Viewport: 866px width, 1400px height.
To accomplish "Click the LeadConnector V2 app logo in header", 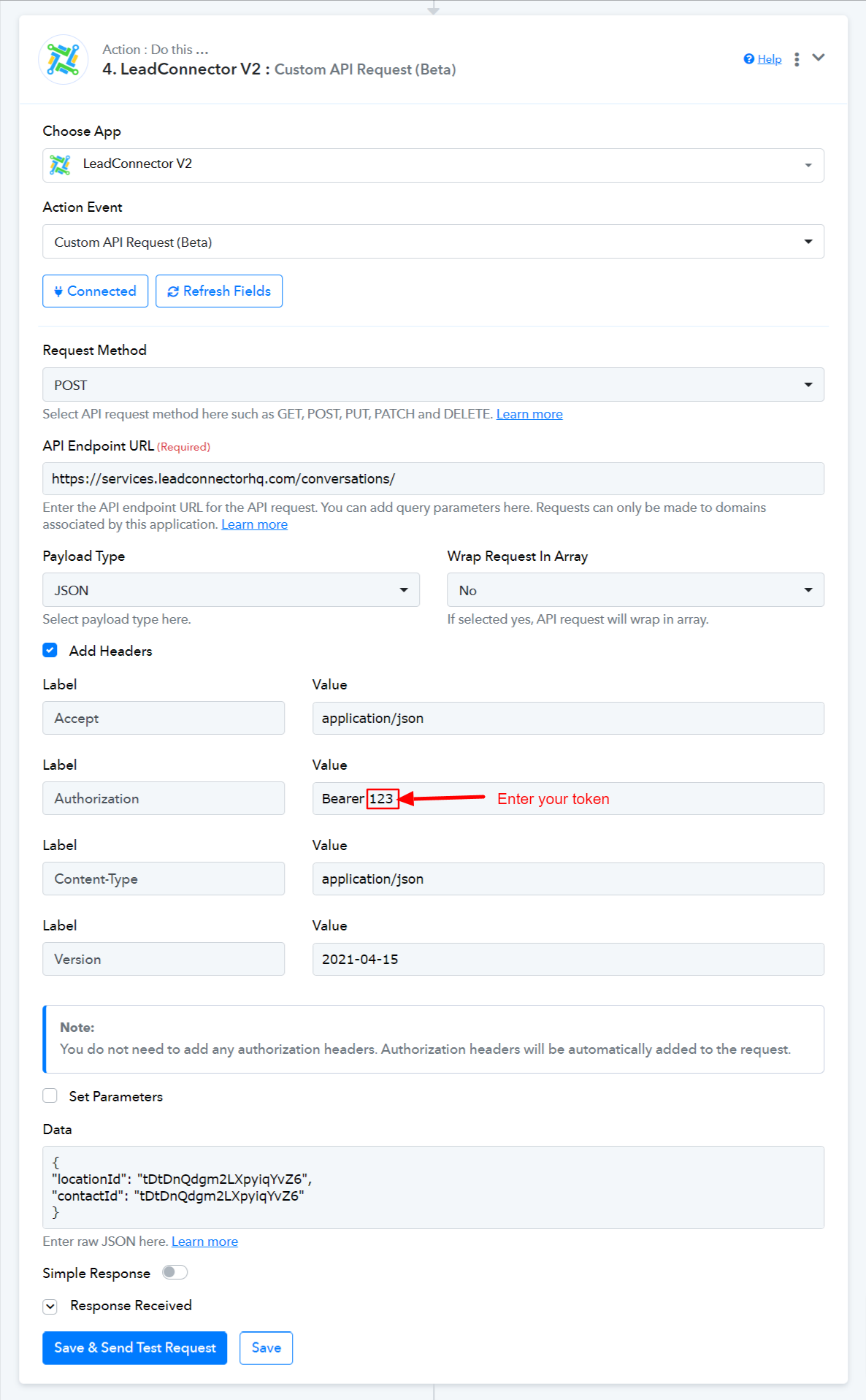I will click(64, 60).
